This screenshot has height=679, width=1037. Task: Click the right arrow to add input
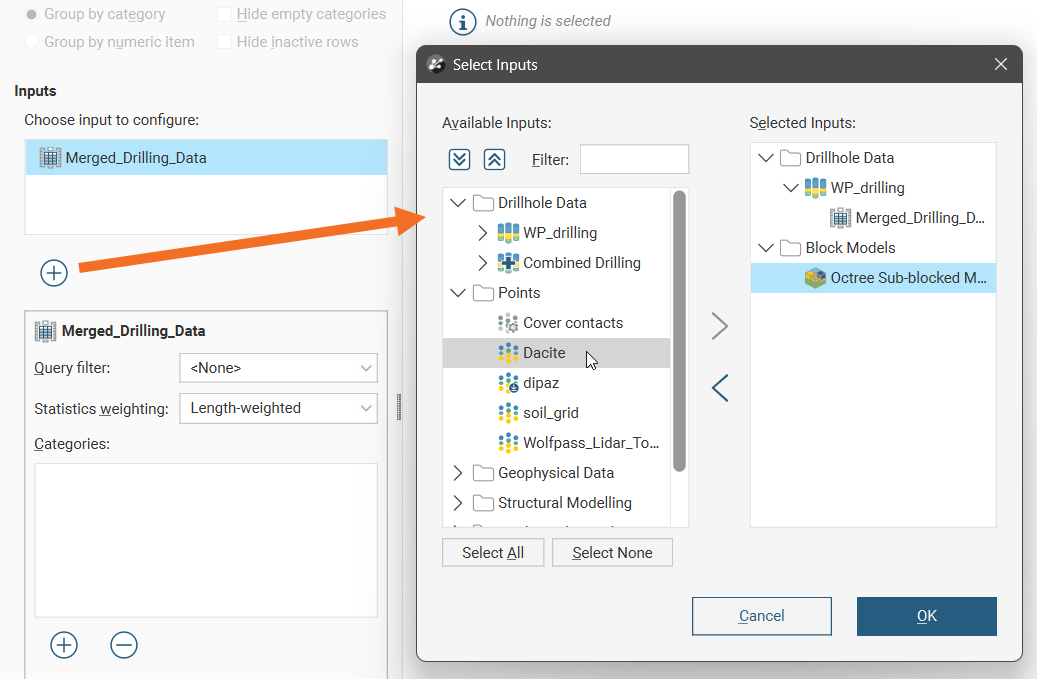pyautogui.click(x=720, y=326)
